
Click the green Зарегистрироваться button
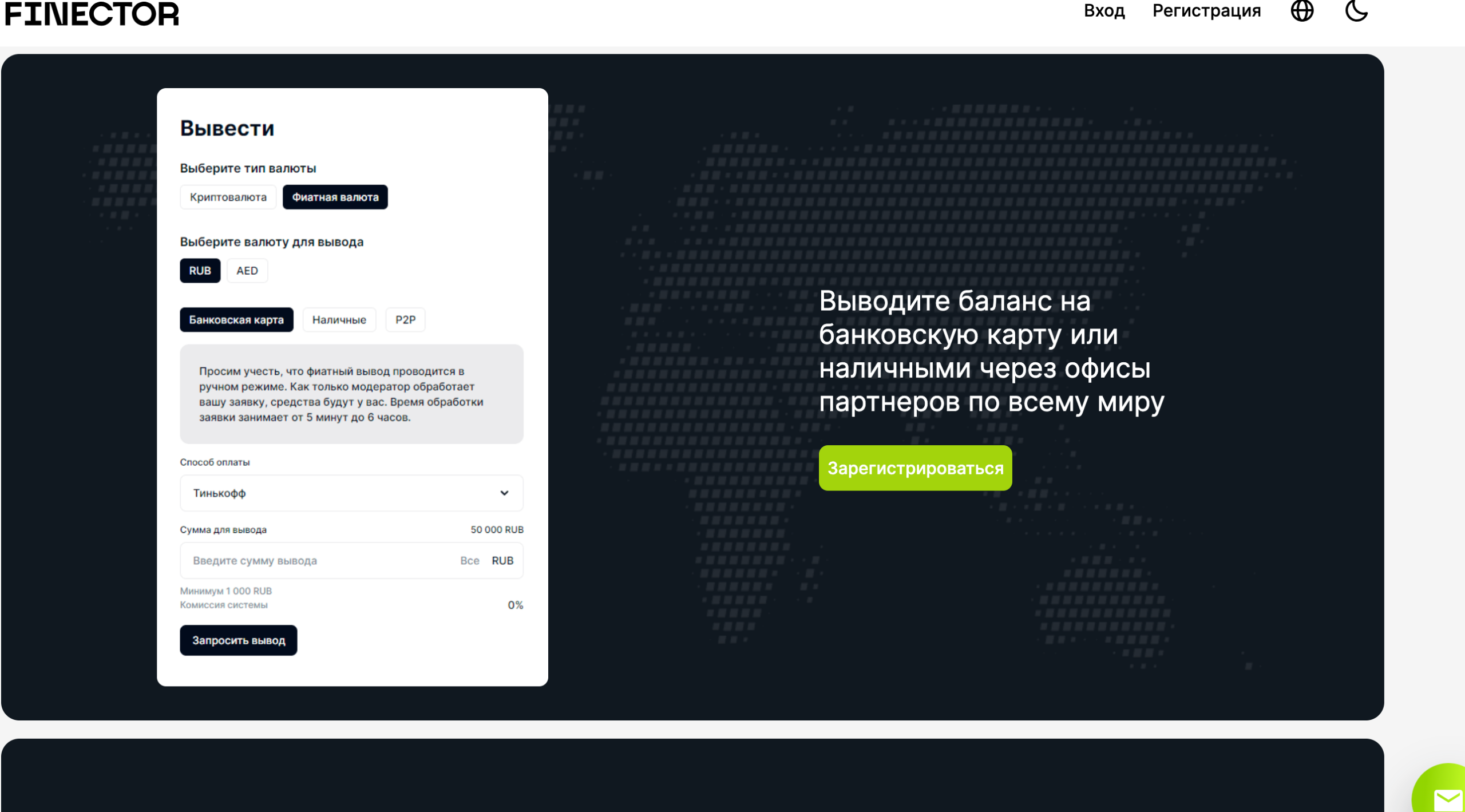(914, 468)
